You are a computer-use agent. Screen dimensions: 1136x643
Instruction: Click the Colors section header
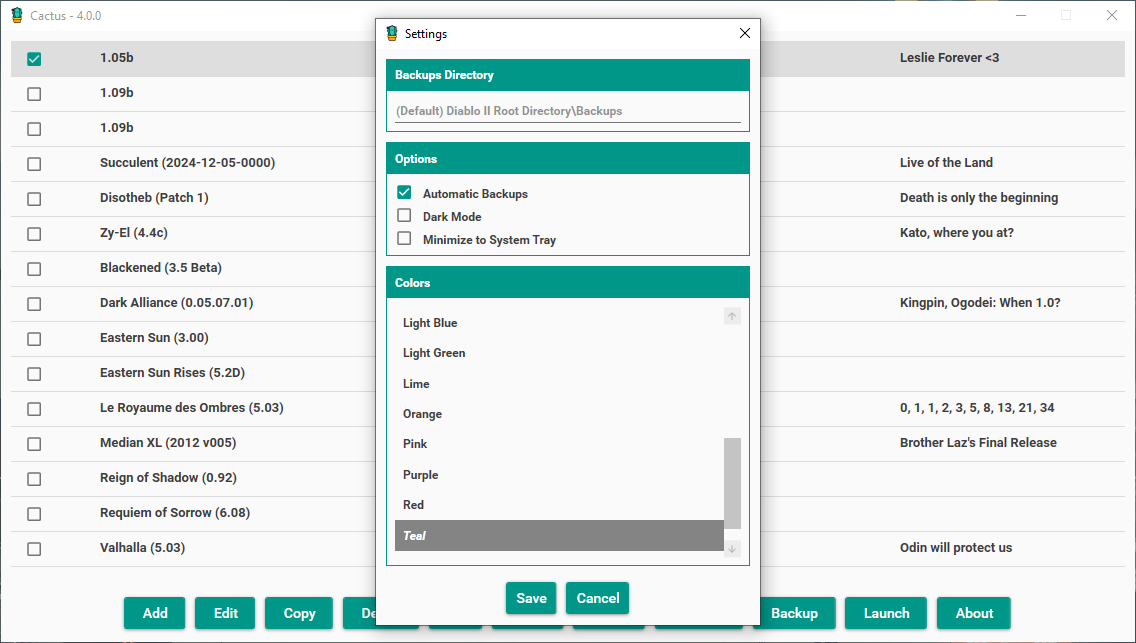coord(568,282)
